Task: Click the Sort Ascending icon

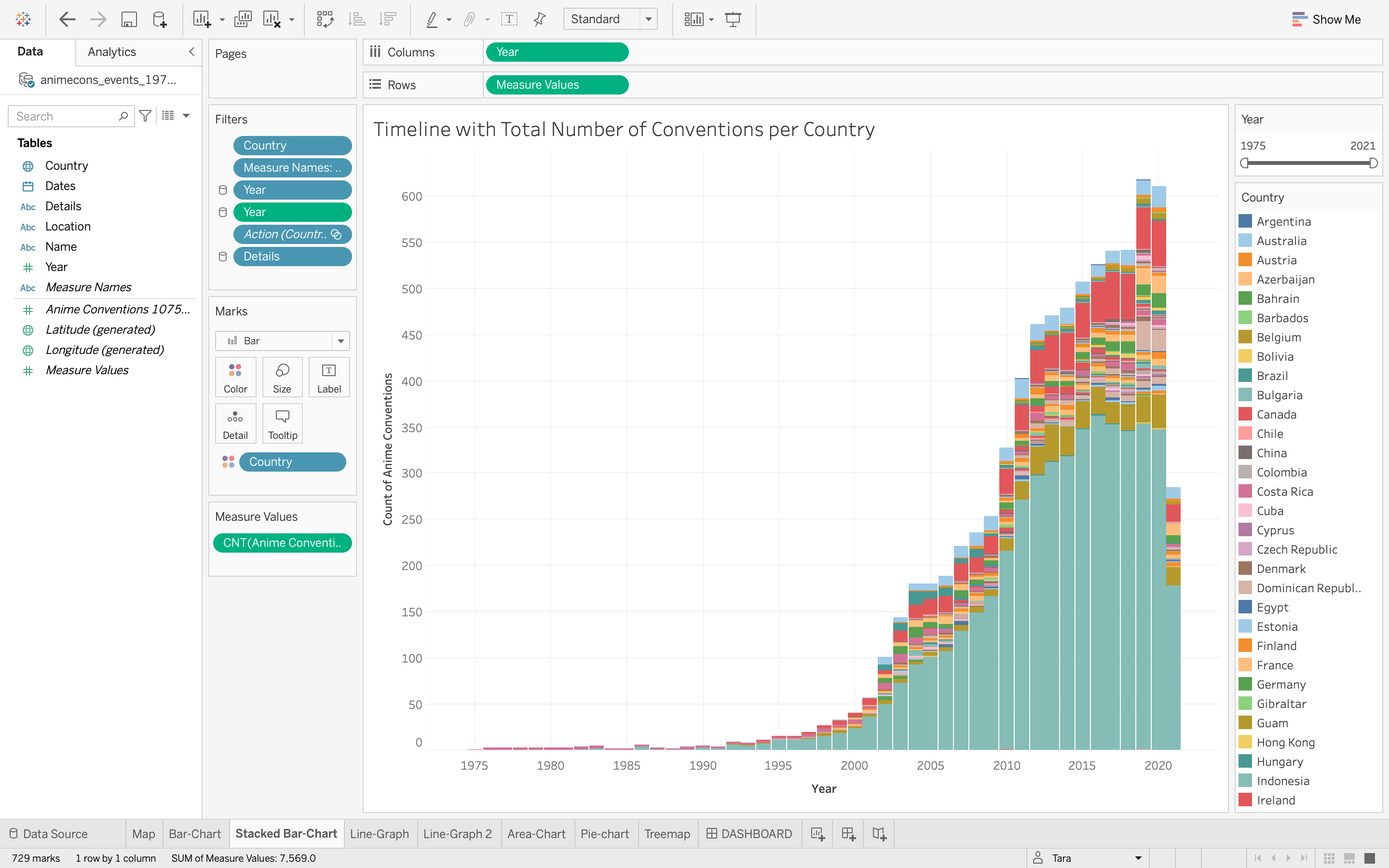Action: 356,19
